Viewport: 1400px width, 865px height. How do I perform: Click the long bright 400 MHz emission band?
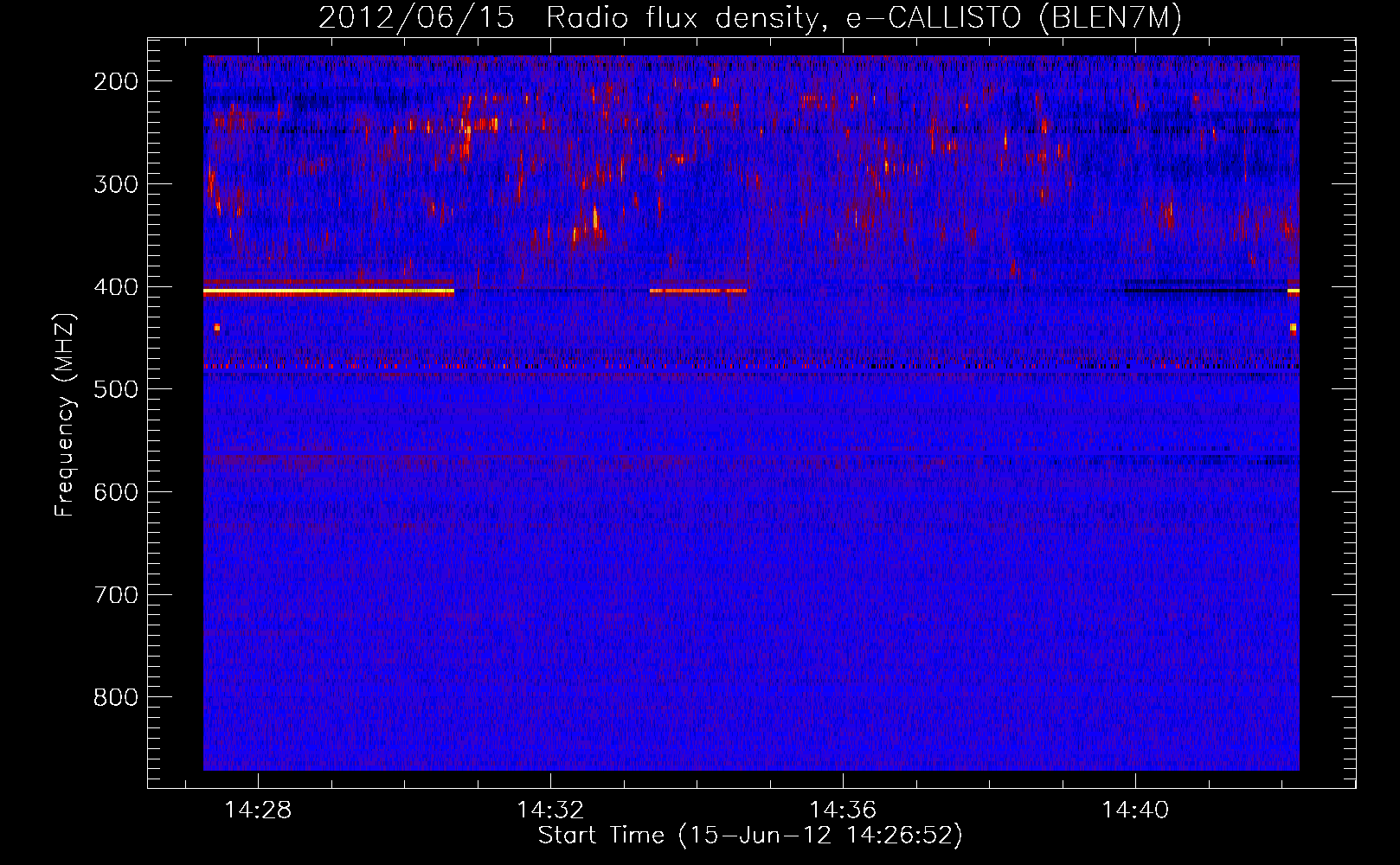tap(329, 292)
